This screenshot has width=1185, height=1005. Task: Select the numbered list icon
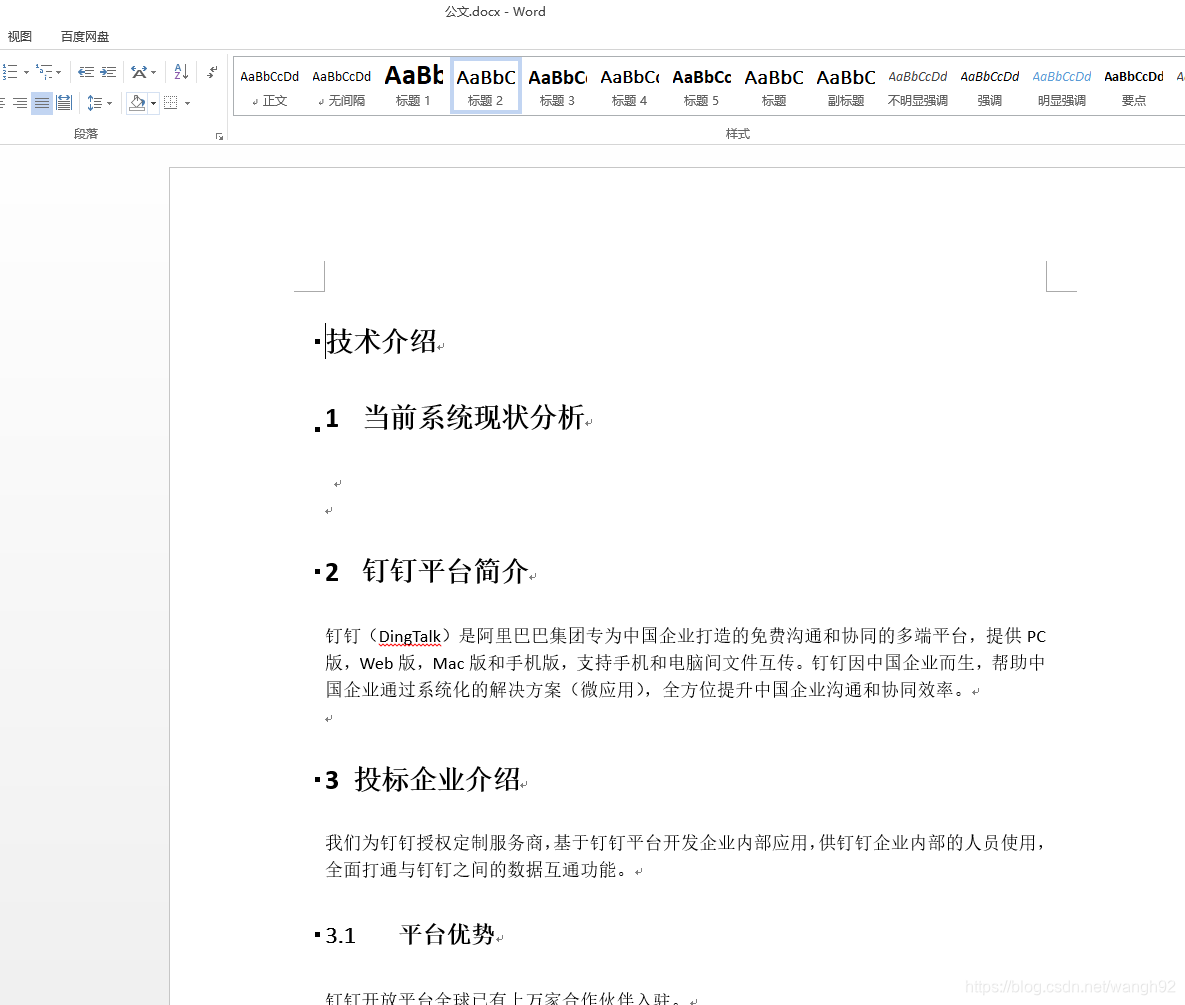[9, 71]
